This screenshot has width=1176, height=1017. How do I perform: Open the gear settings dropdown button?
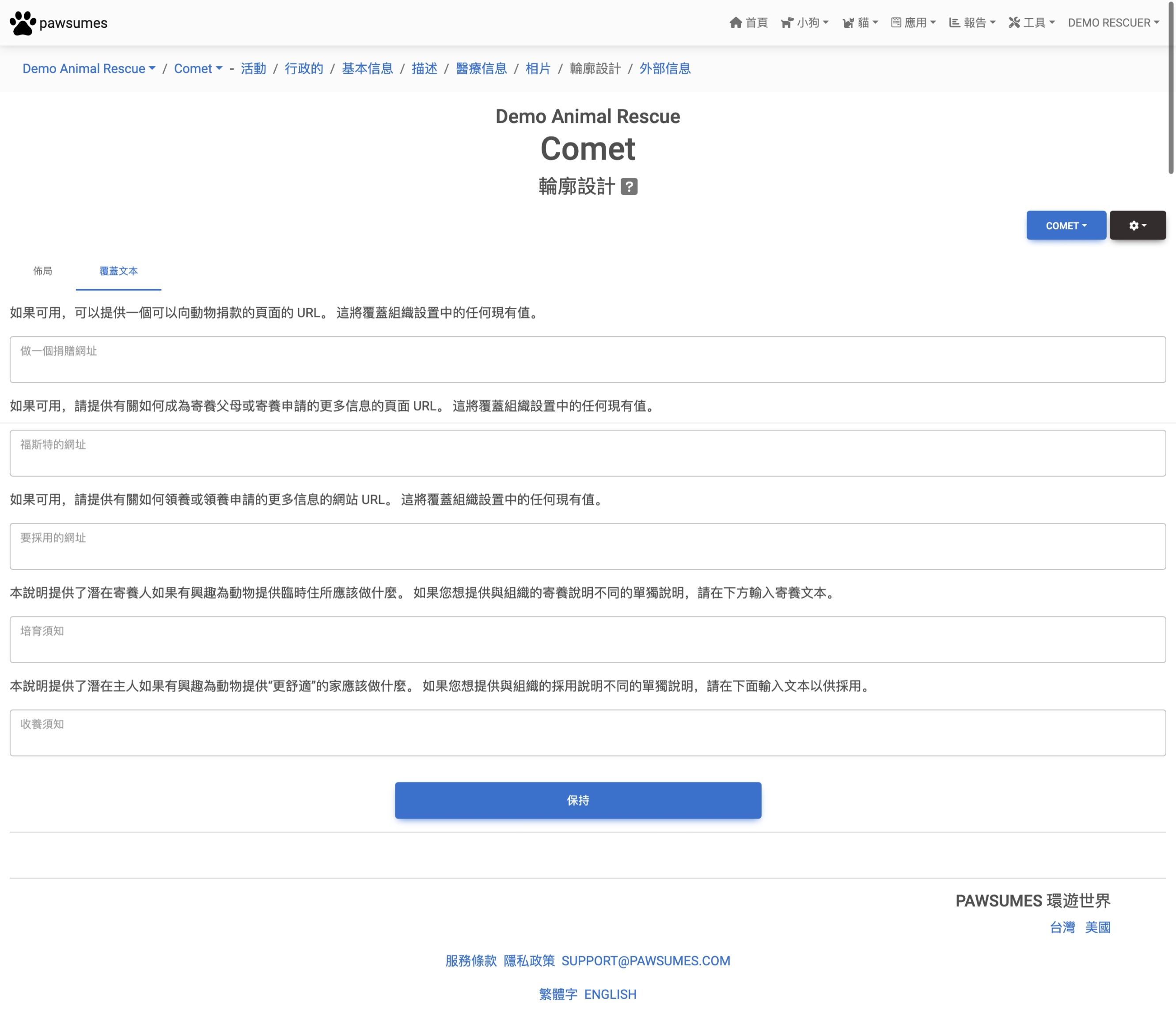tap(1138, 225)
